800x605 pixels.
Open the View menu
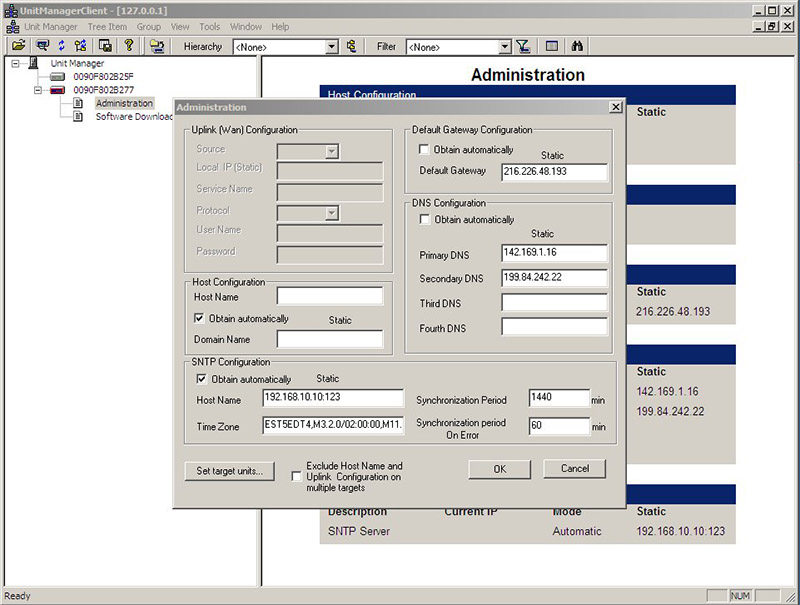coord(180,27)
